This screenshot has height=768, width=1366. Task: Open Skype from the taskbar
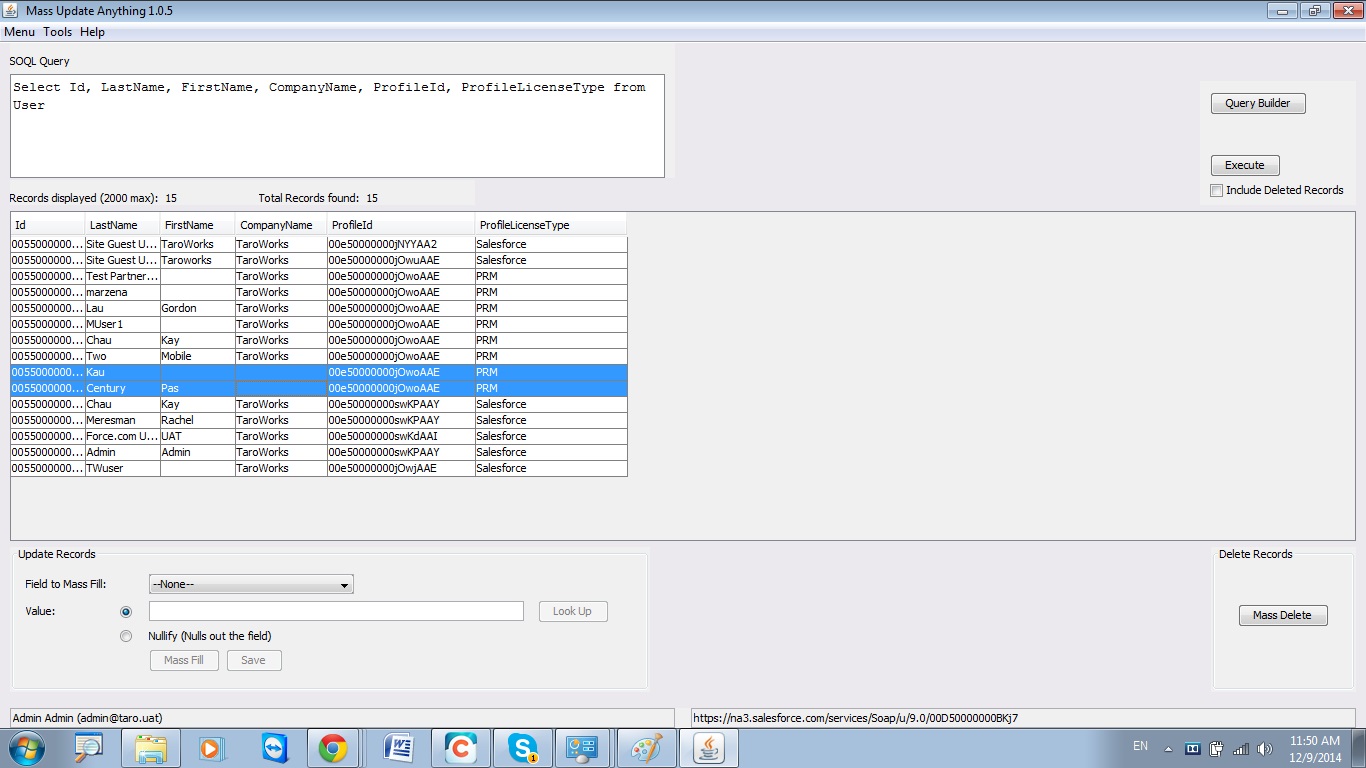[x=522, y=748]
